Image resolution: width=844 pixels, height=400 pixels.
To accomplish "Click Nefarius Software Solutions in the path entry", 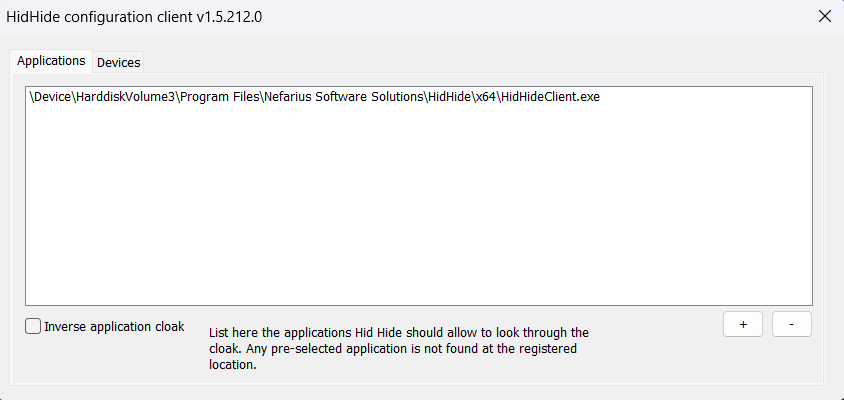I will pyautogui.click(x=342, y=97).
